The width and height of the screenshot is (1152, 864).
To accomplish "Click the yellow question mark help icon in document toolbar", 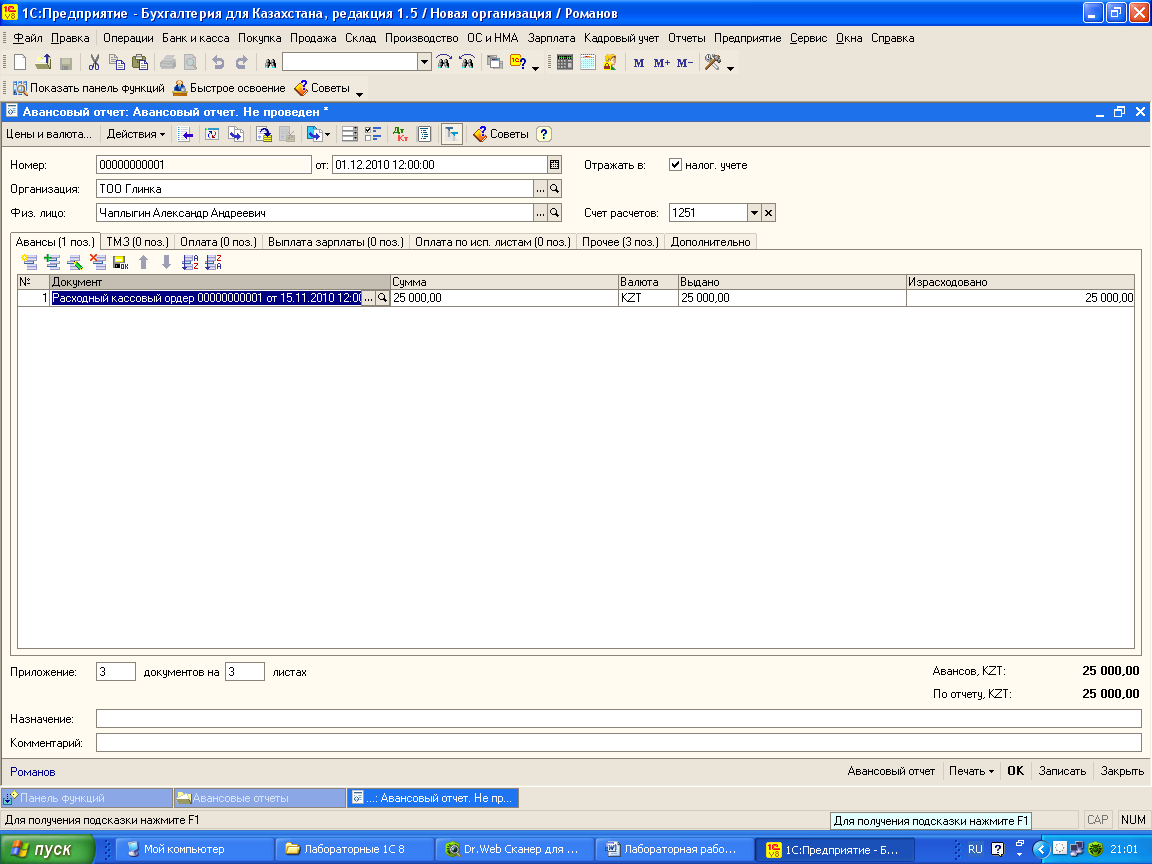I will point(544,134).
